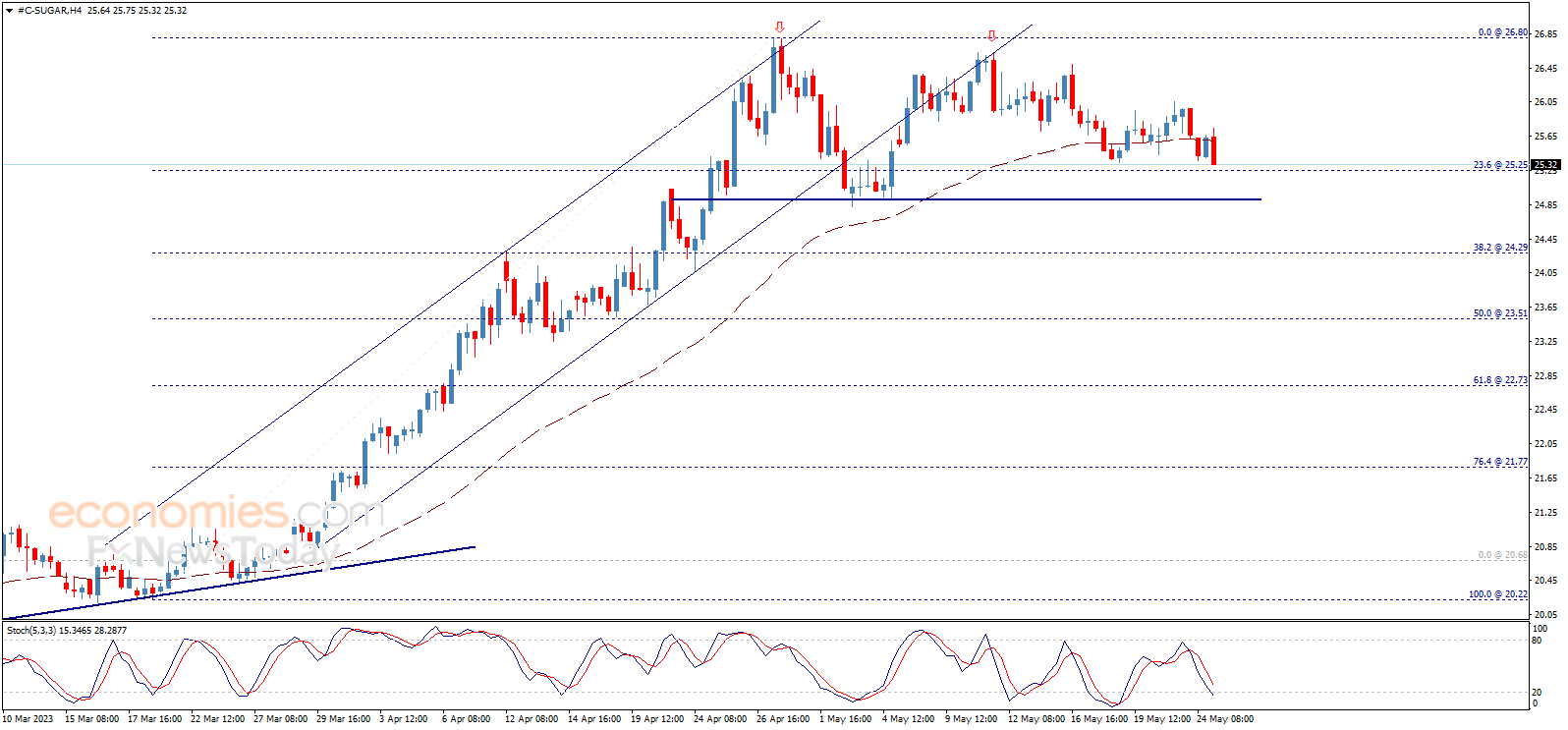Click time axis label 6 Apr 08:00
The height and width of the screenshot is (730, 1568).
pos(466,719)
